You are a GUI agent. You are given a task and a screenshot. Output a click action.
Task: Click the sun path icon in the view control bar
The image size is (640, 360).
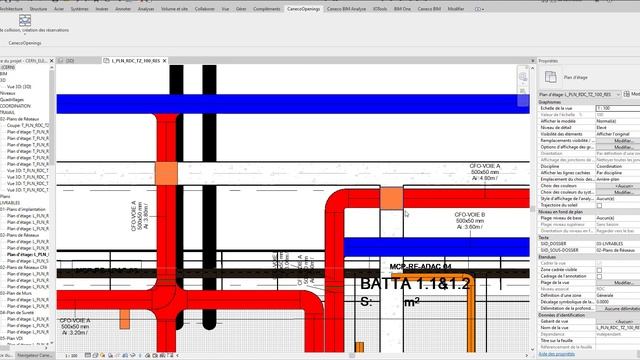[102, 356]
